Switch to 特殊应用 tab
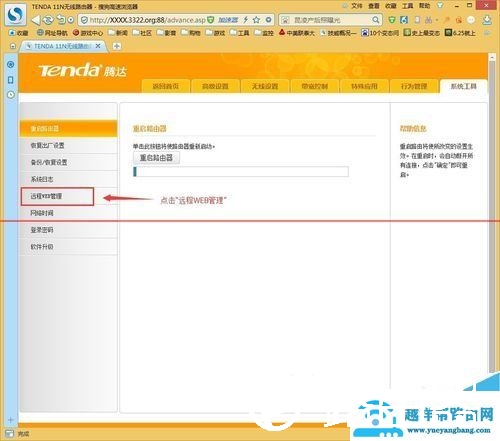Viewport: 500px width, 441px height. 364,86
